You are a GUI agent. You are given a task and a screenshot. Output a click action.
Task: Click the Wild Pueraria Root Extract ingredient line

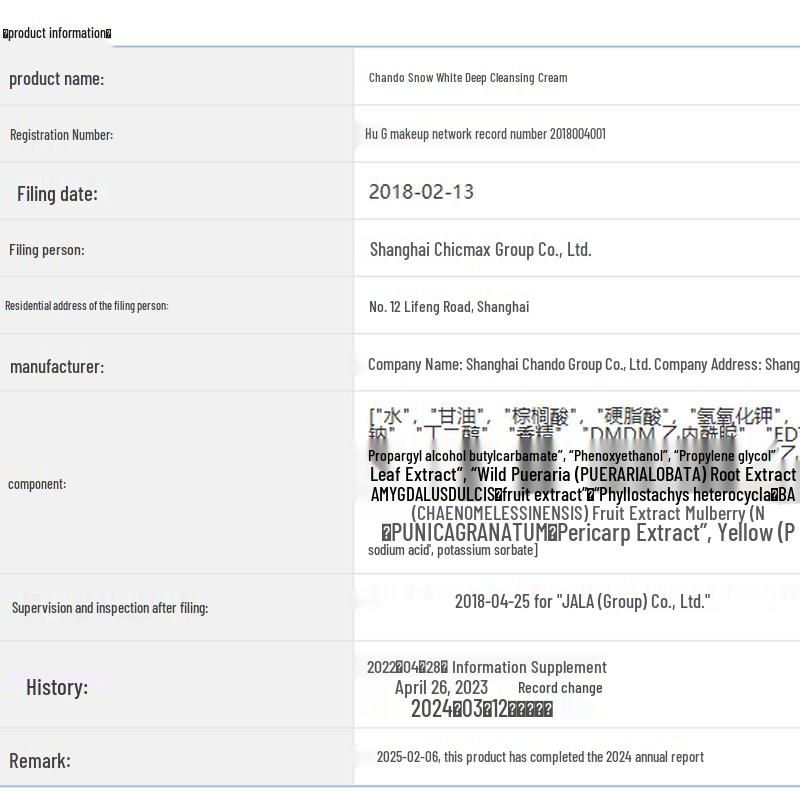583,474
